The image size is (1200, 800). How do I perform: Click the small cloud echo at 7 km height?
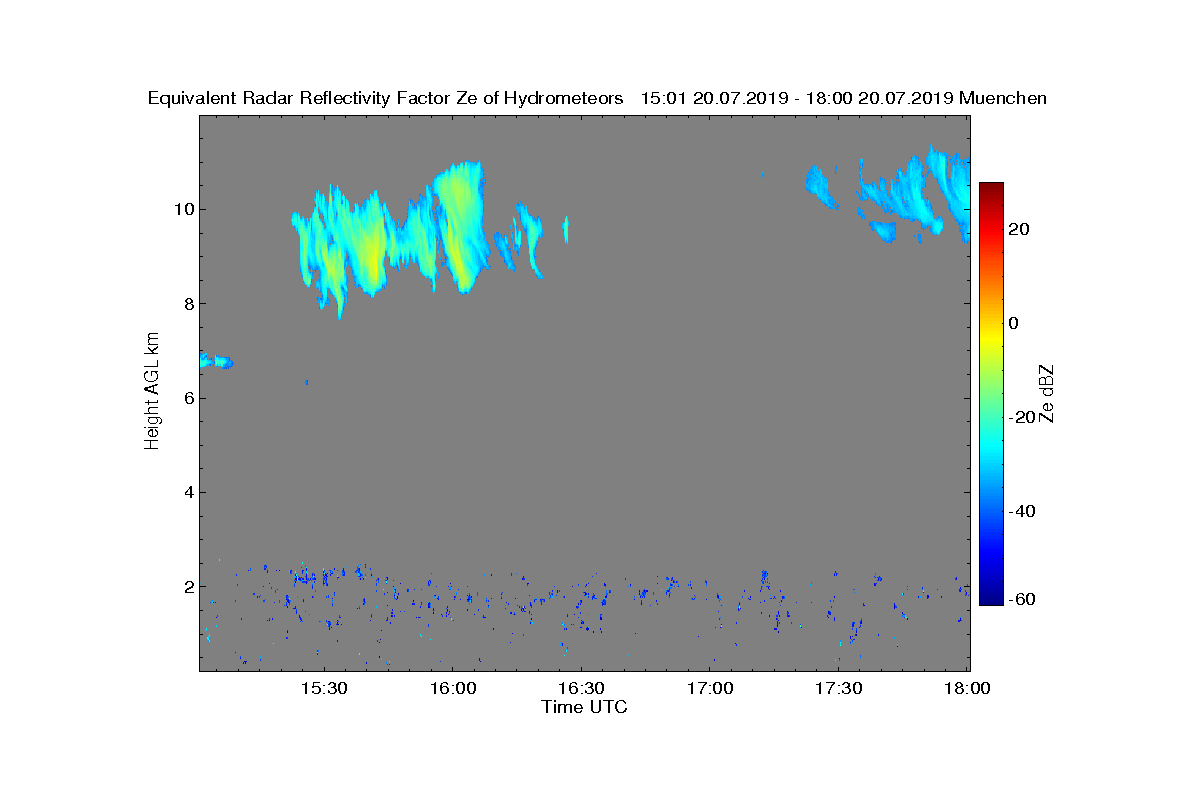coord(216,361)
